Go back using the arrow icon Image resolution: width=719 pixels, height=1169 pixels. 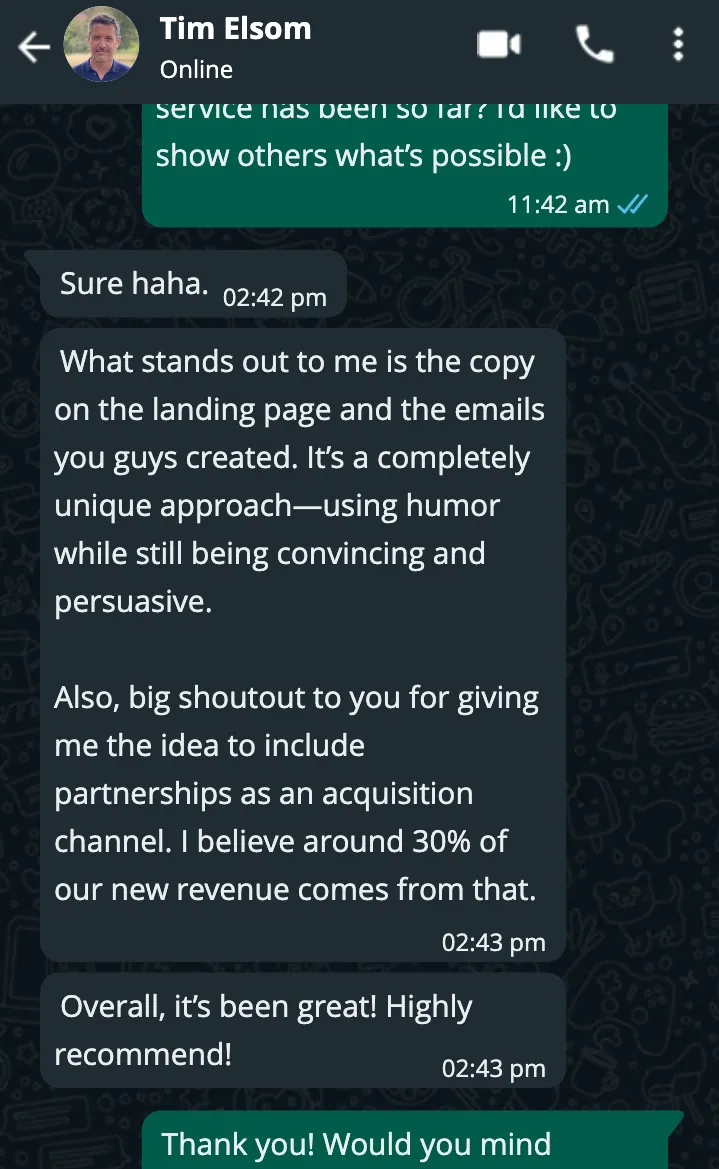tap(34, 47)
